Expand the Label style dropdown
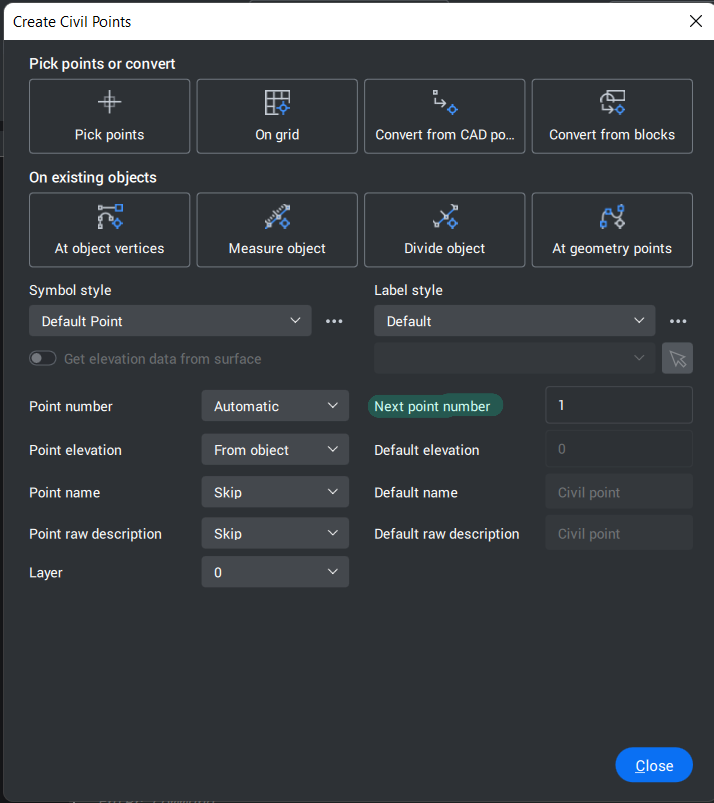The width and height of the screenshot is (714, 803). 514,321
